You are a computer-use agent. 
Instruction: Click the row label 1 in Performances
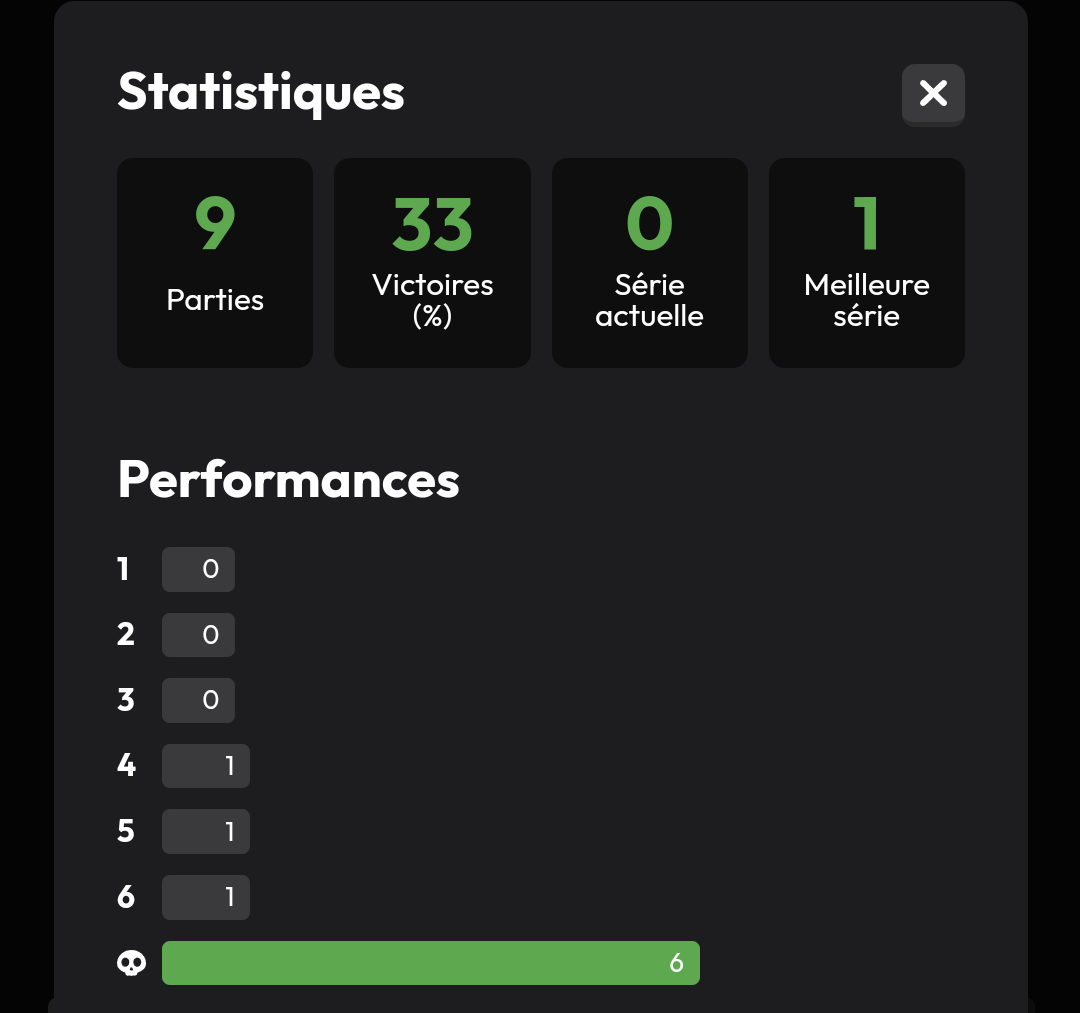pyautogui.click(x=123, y=569)
